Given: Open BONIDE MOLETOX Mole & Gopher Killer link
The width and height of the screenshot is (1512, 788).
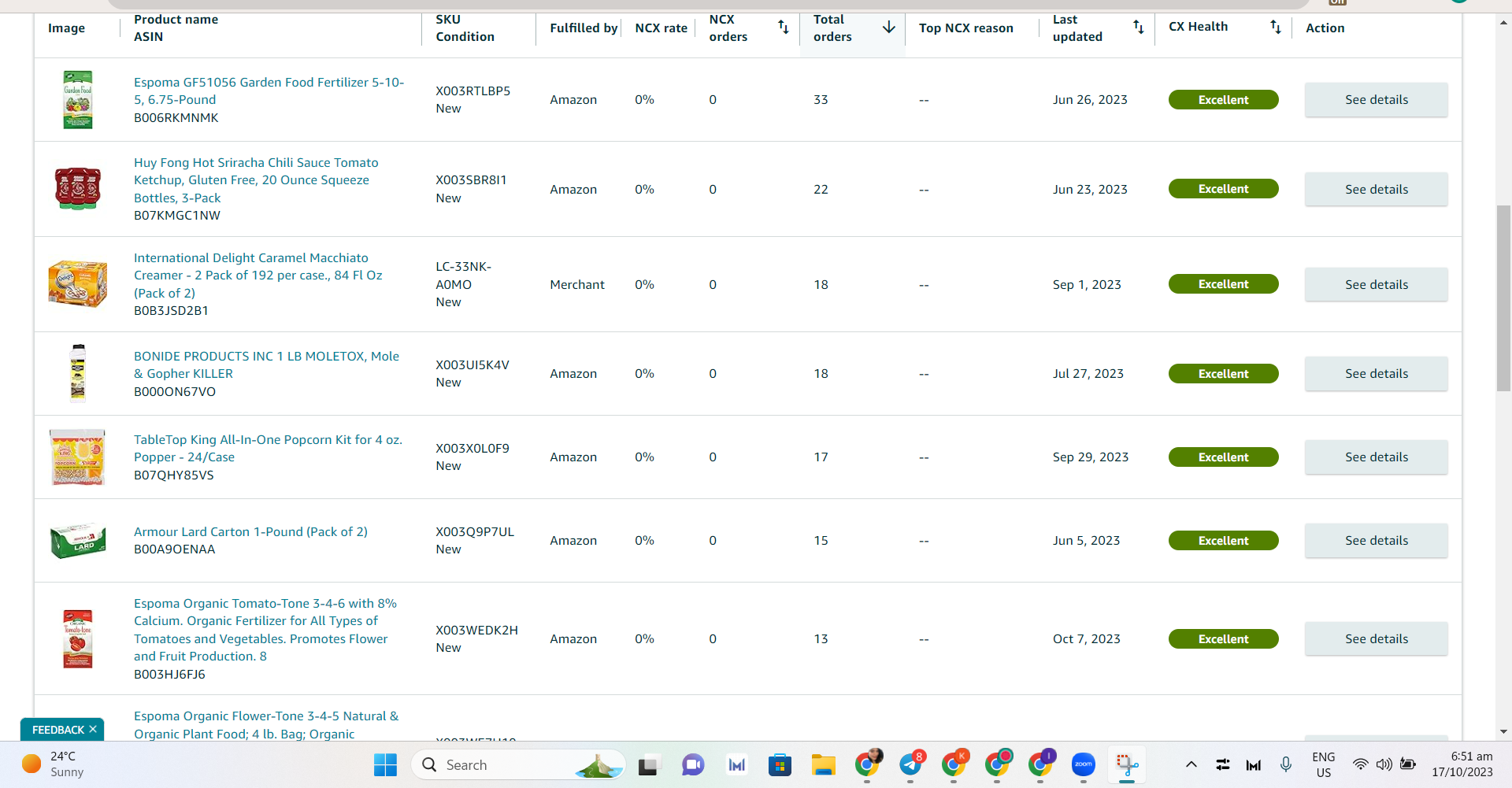Looking at the screenshot, I should point(266,364).
